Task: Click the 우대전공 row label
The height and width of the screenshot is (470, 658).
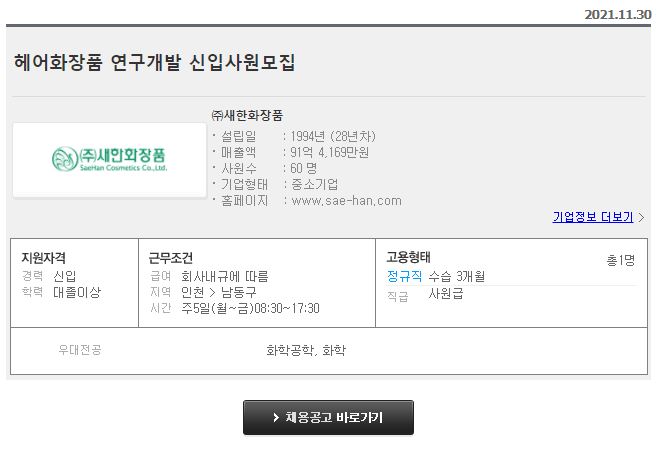Action: 80,350
